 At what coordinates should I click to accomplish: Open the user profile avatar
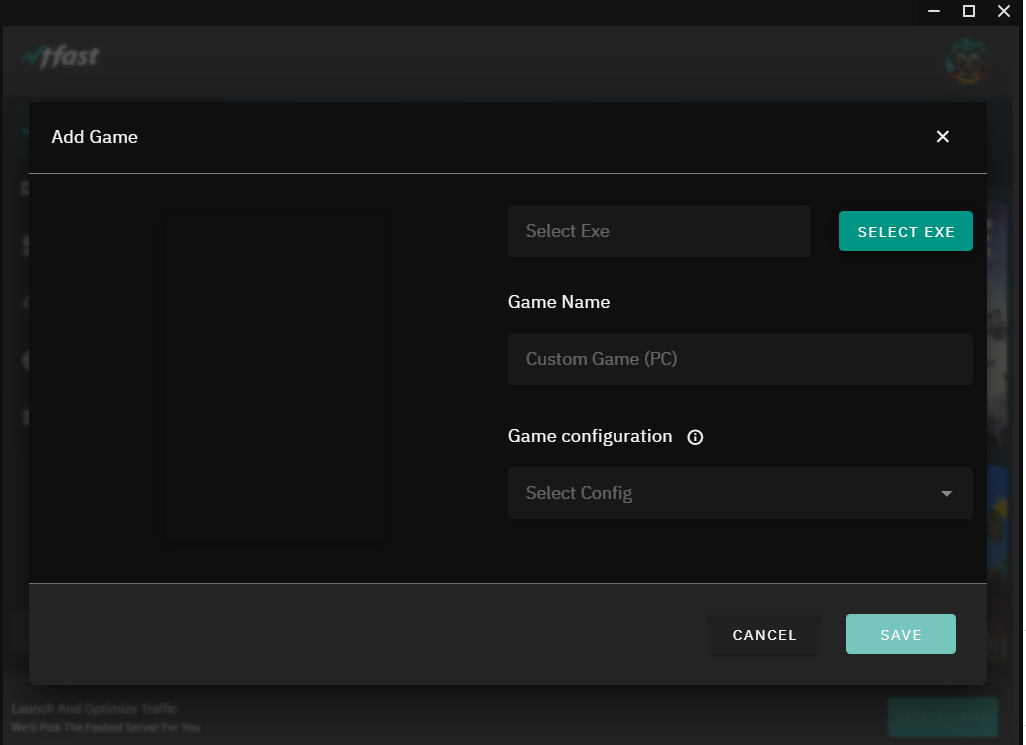[x=966, y=62]
